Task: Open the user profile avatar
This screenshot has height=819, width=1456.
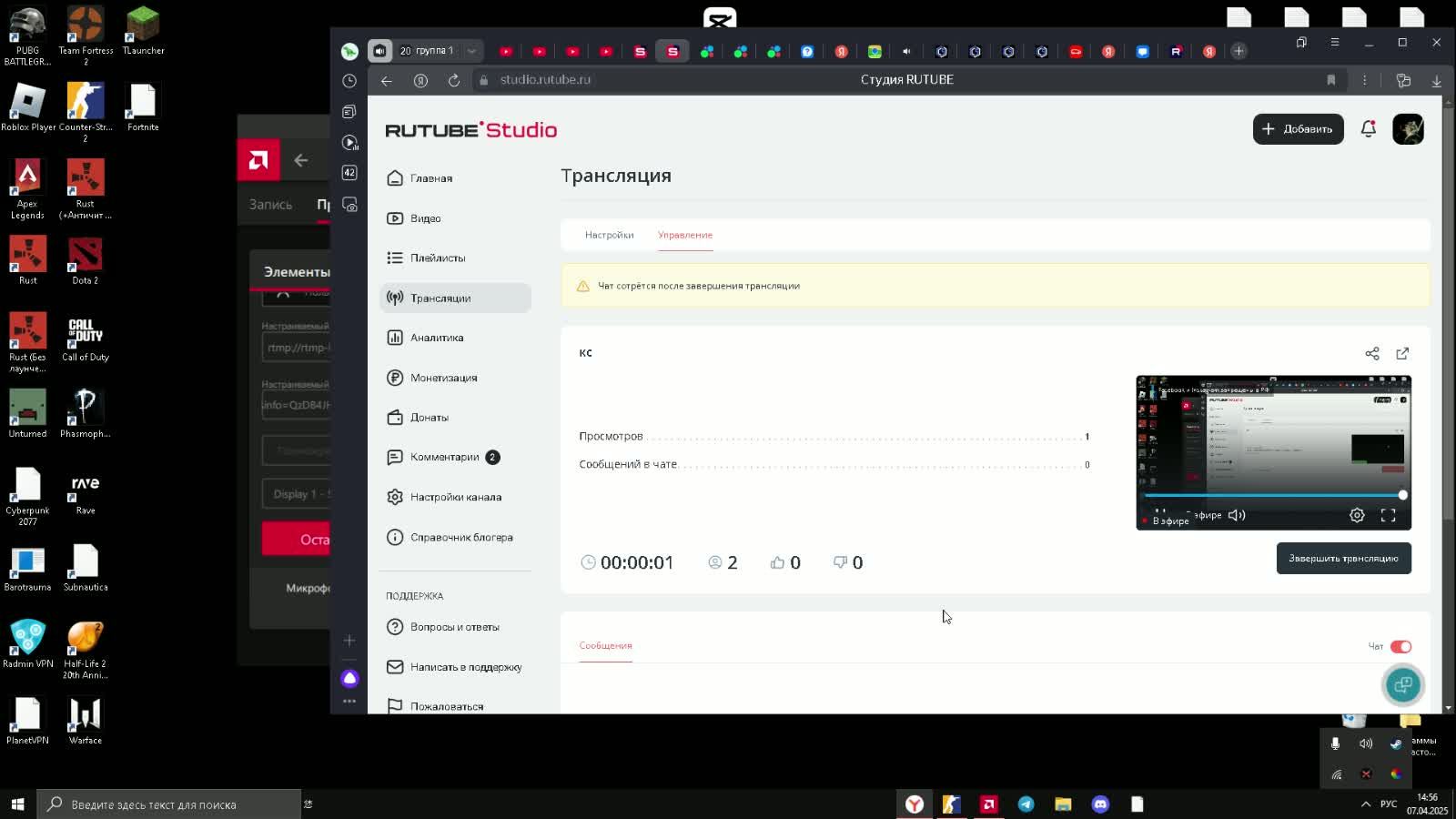Action: point(1408,129)
